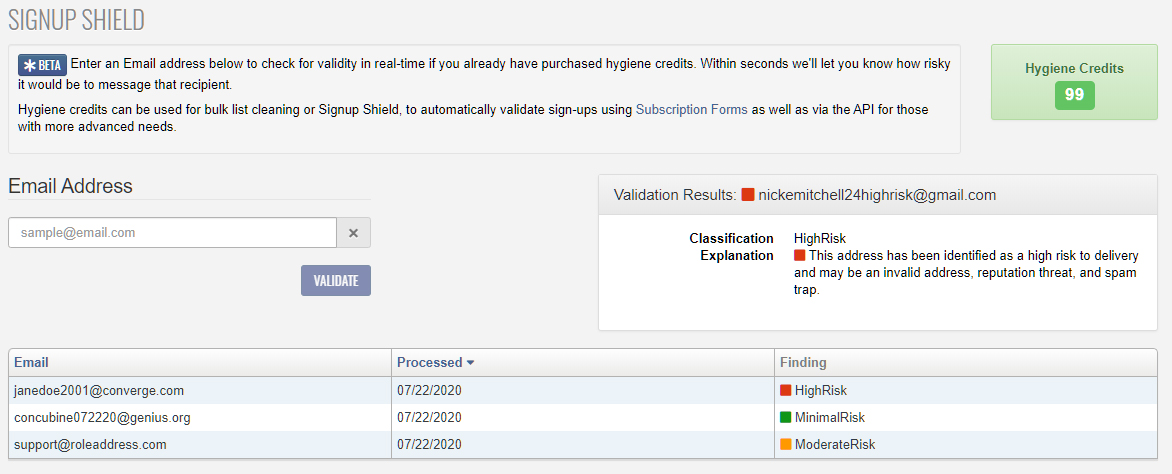
Task: Select the concubine072220@genius.org row
Action: point(583,417)
